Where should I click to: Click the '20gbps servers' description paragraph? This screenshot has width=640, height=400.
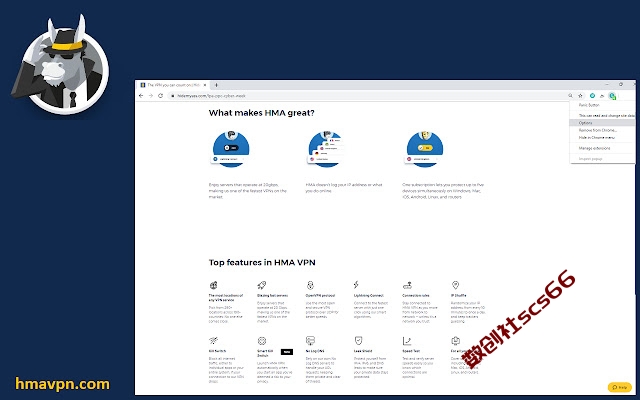coord(248,191)
